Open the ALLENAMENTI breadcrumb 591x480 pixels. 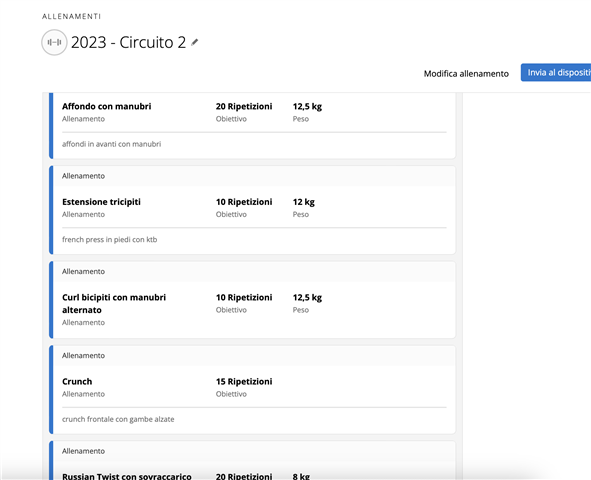point(72,16)
